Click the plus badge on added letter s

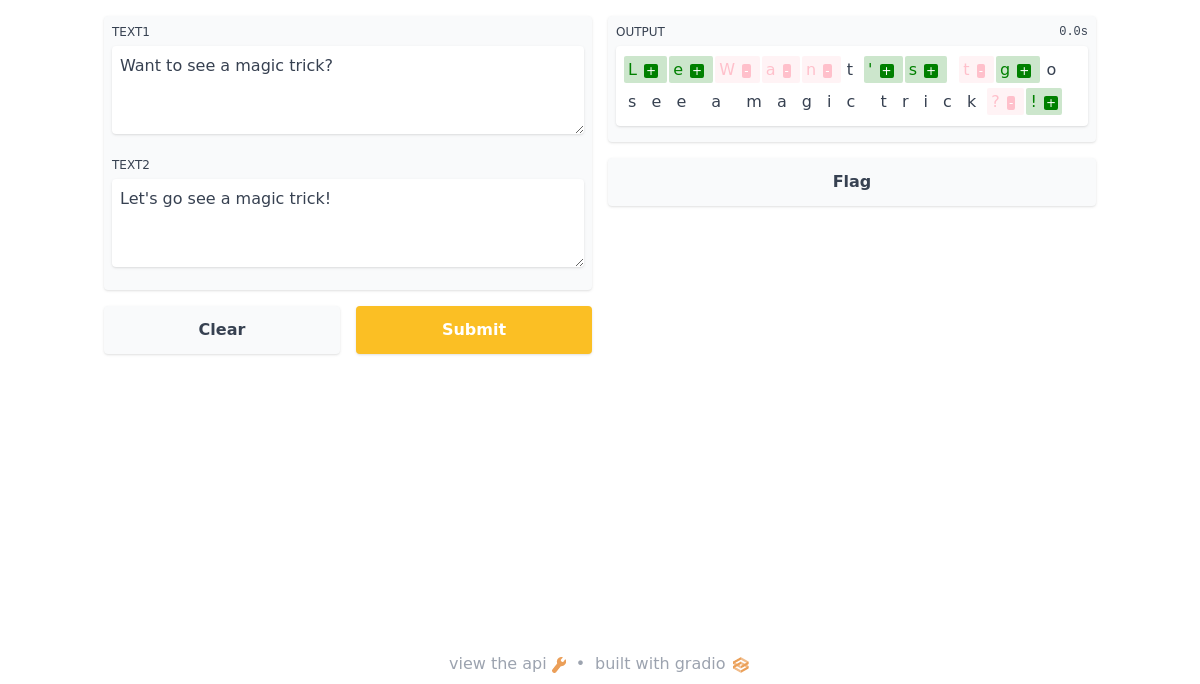coord(931,71)
